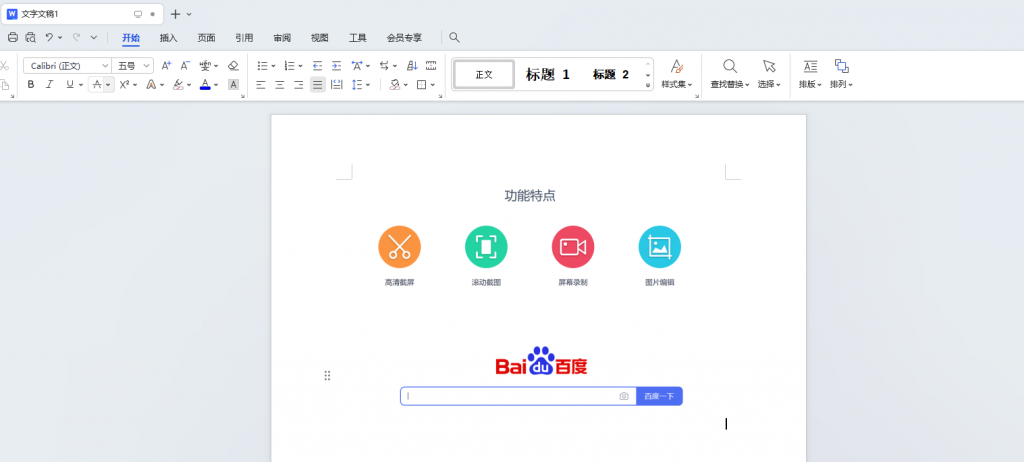Screen dimensions: 1024x462
Task: Apply the 标题 2 style
Action: 611,74
